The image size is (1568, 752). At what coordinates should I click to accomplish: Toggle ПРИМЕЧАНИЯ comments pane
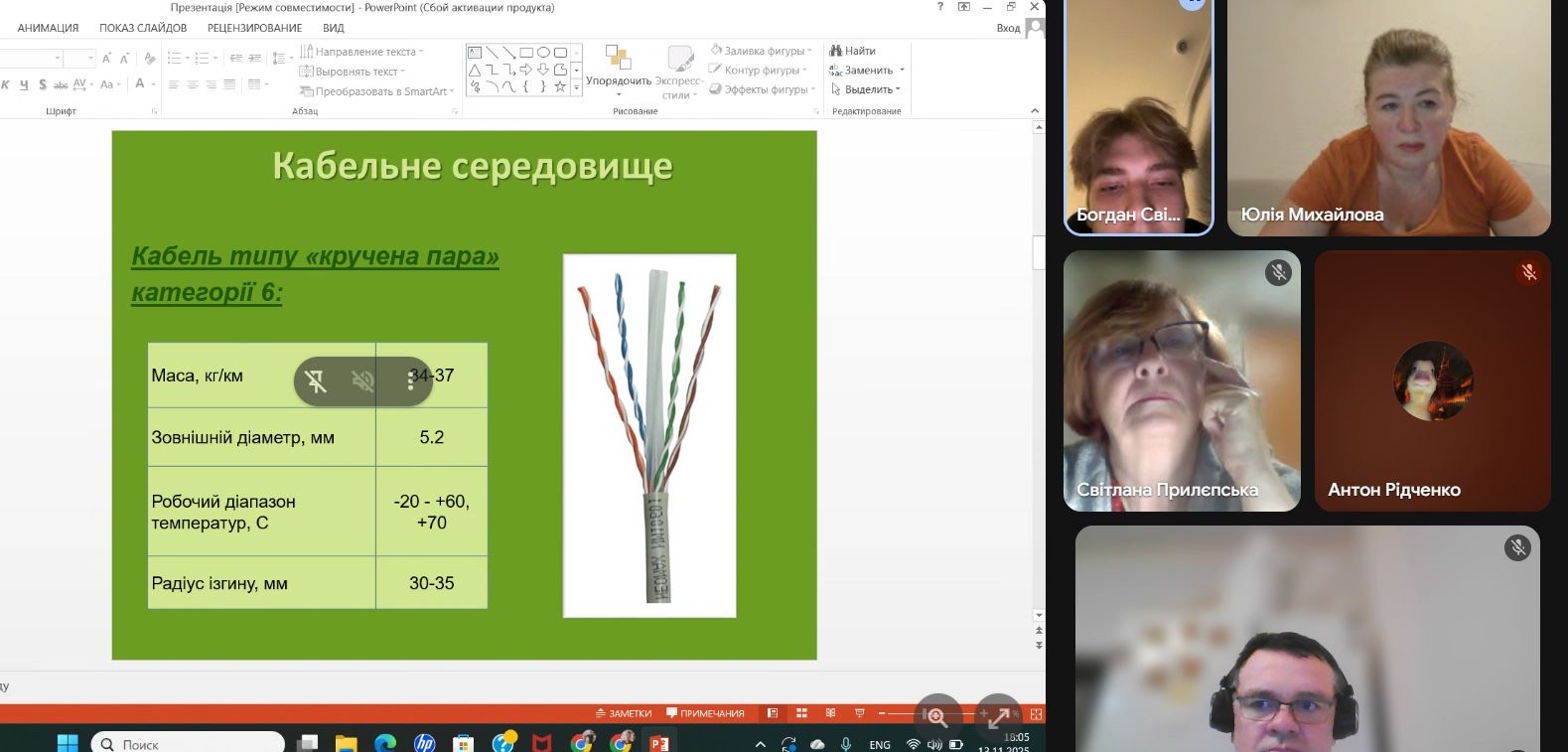(x=705, y=713)
